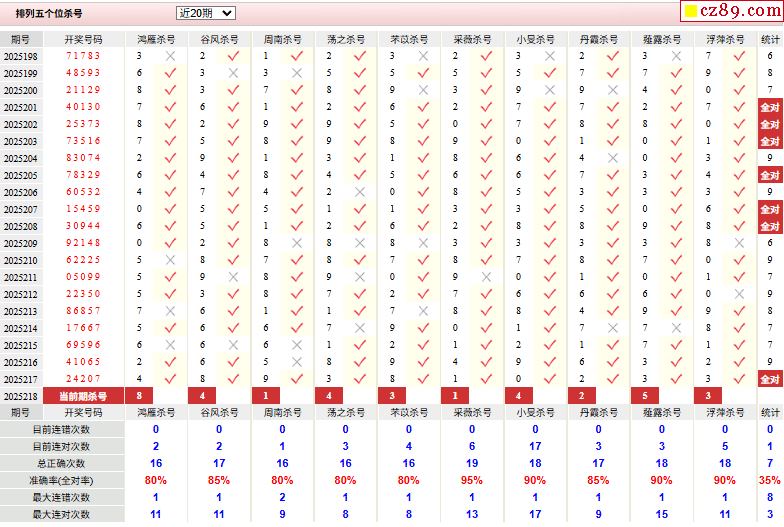Click the check mark for 采薇杀号 in row 2025201
784x527 pixels.
[x=486, y=107]
